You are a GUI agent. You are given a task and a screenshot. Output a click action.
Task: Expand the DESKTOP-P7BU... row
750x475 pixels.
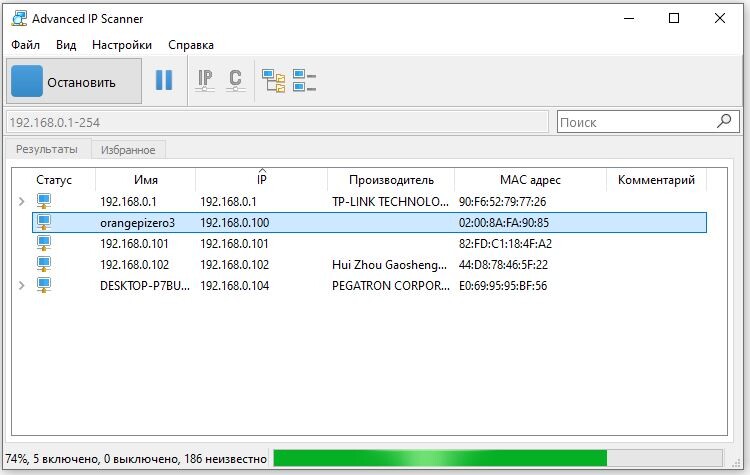(22, 286)
